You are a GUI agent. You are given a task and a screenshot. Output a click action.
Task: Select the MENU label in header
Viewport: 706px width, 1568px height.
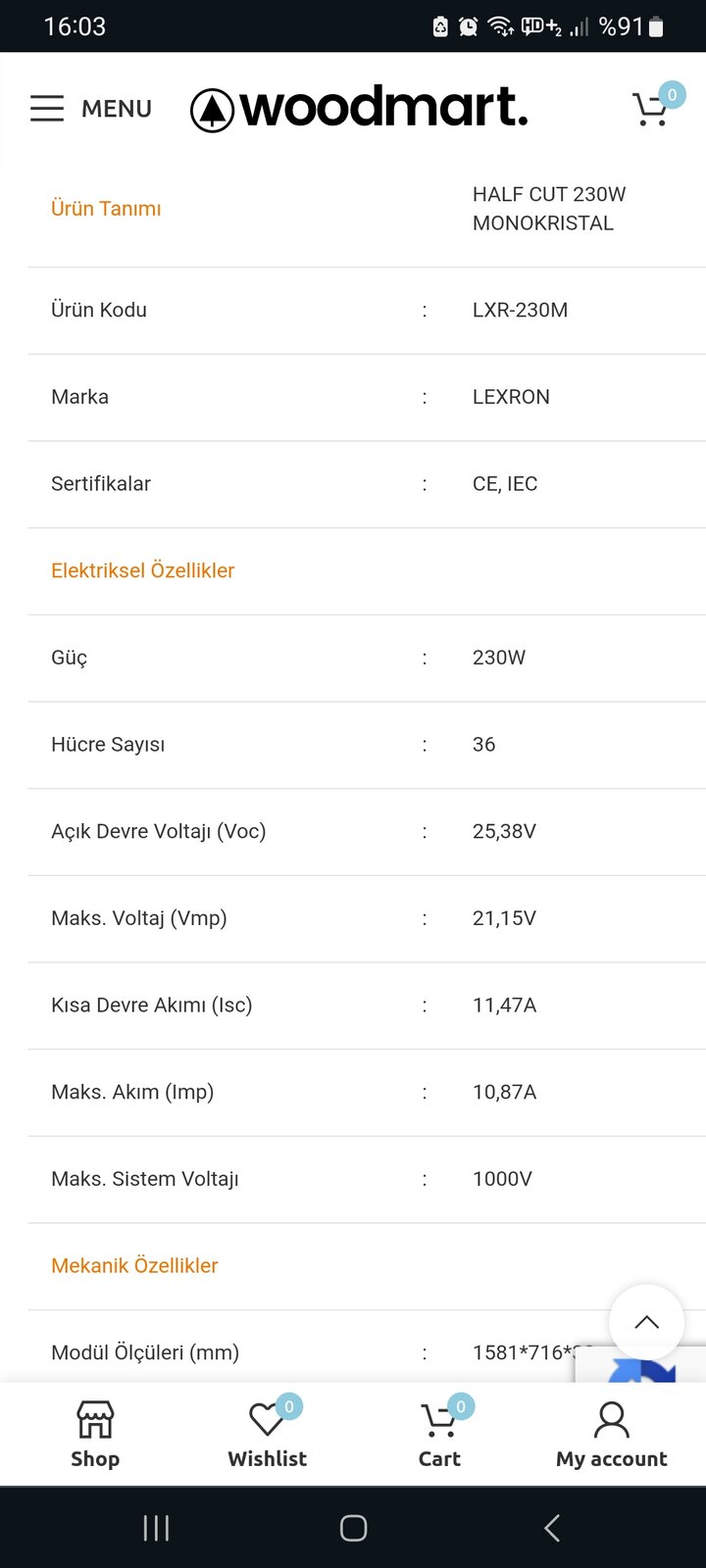pyautogui.click(x=117, y=109)
